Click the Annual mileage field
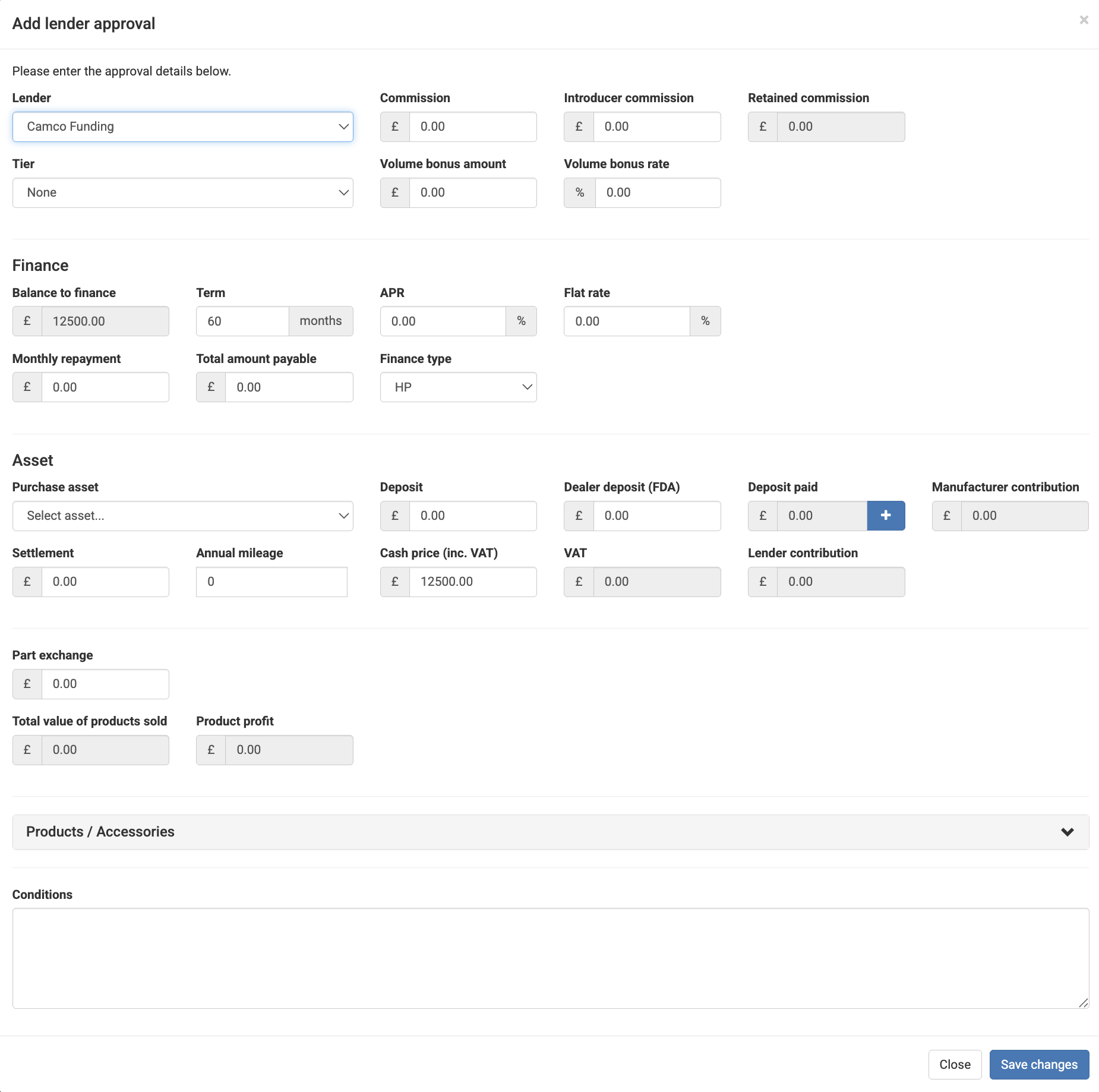Screen dimensions: 1099x1092 [271, 582]
